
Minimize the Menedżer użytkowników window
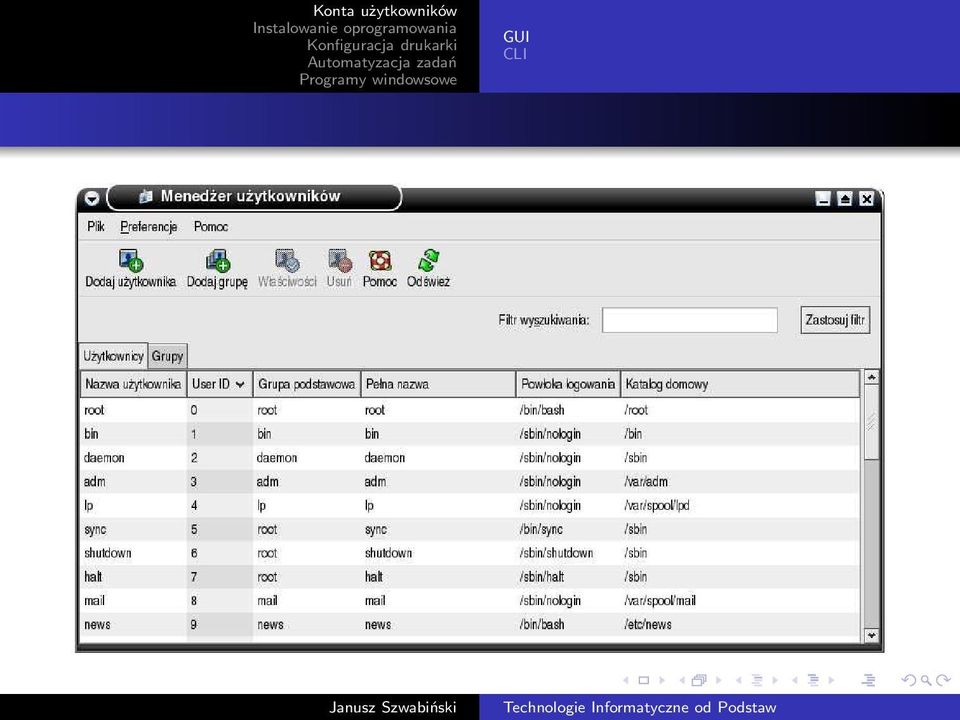[823, 198]
